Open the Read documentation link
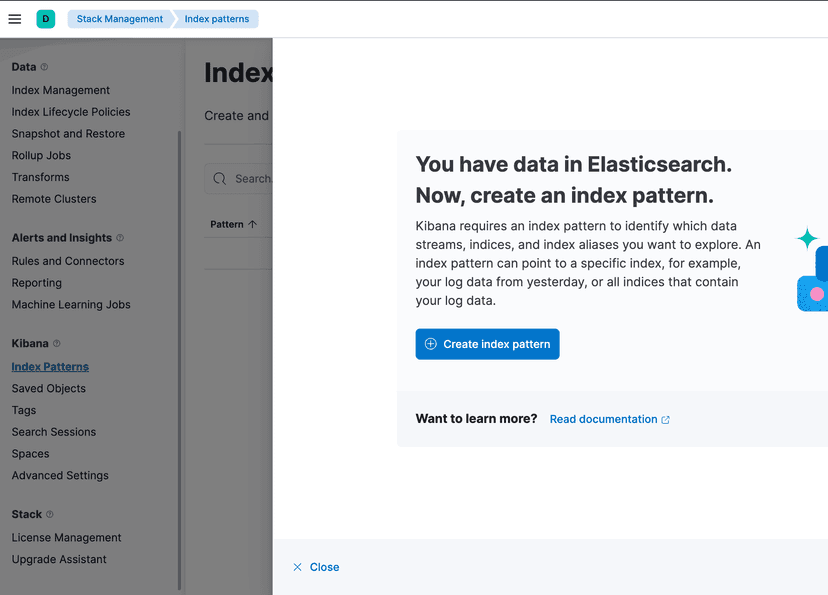The image size is (828, 595). point(609,419)
